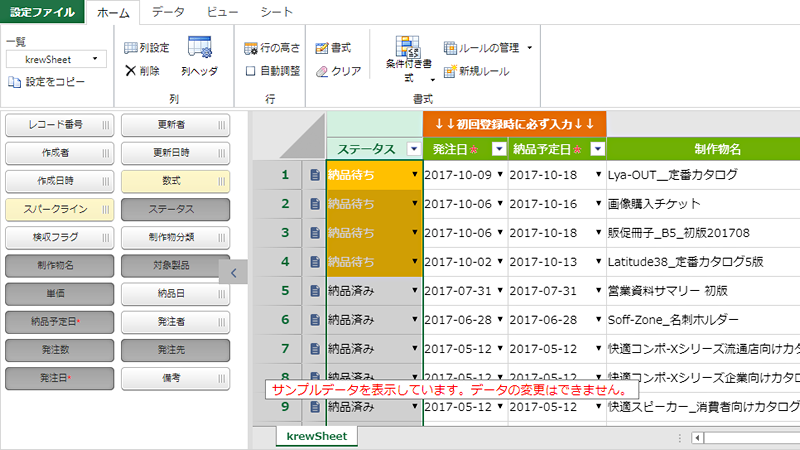
Task: Click the 新規ルール new rule icon
Action: (x=450, y=71)
